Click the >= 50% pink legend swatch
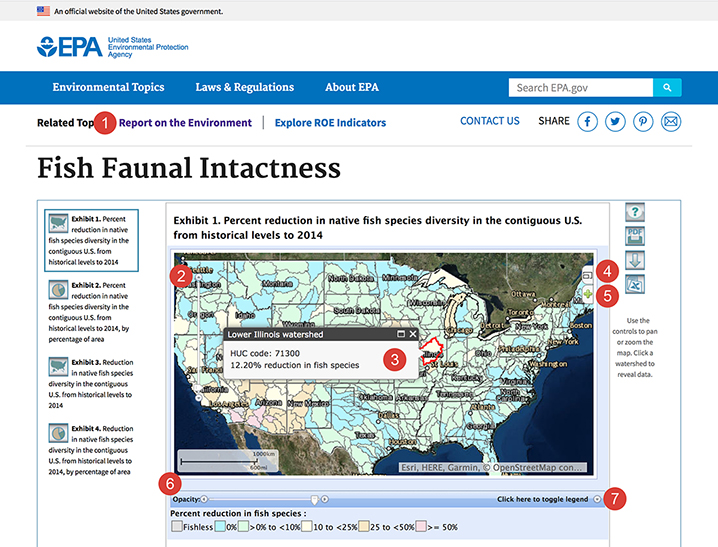718x547 pixels. [421, 526]
